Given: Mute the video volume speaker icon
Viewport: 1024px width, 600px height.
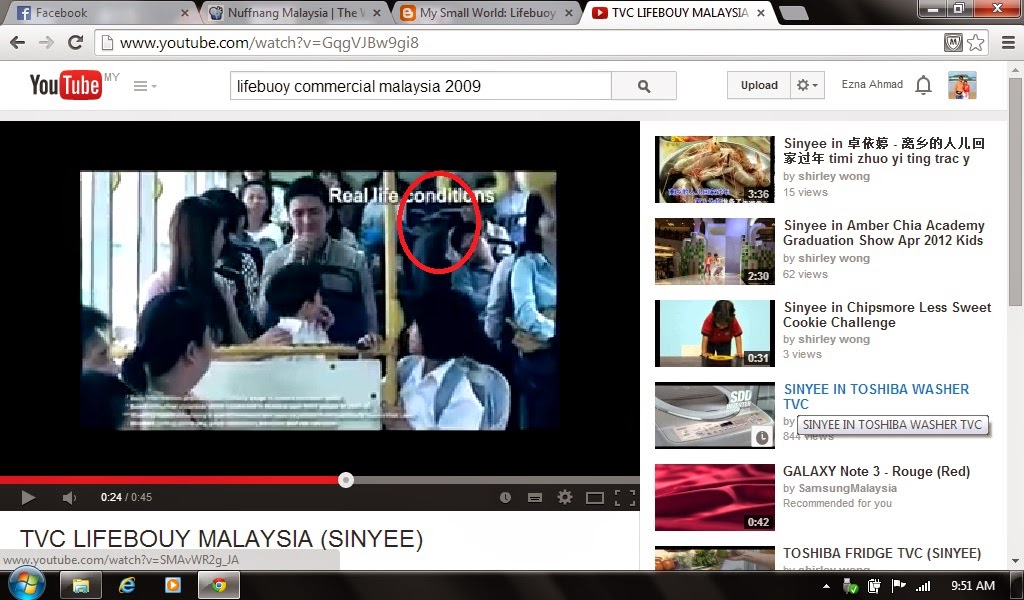Looking at the screenshot, I should 69,497.
